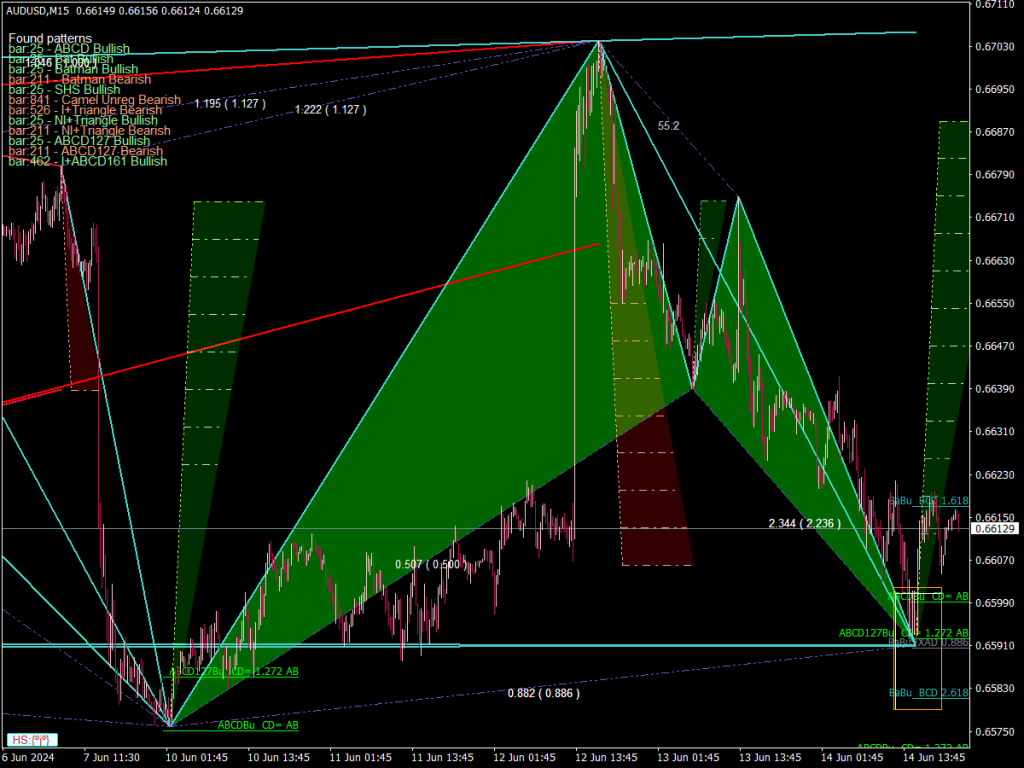Select the current price 0.66129 marker
The image size is (1024, 768).
pyautogui.click(x=996, y=528)
